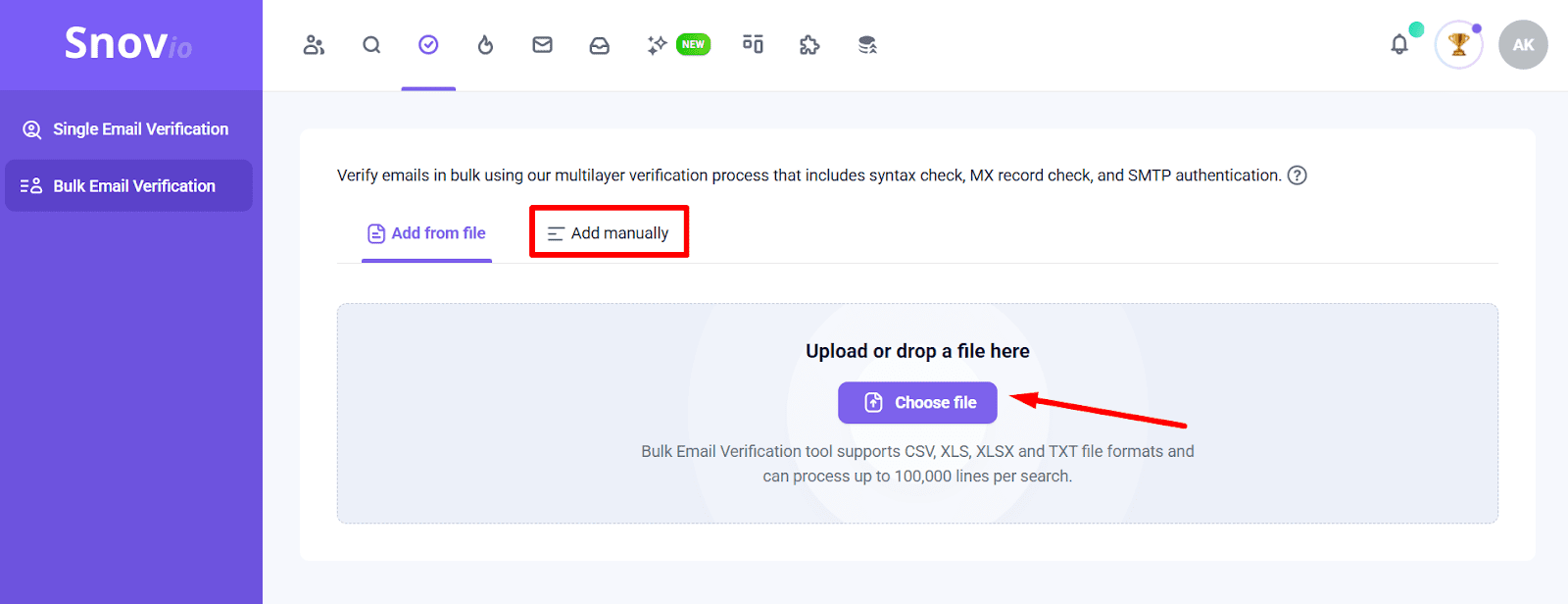Open the stacked coins credits icon
The width and height of the screenshot is (1568, 604).
pos(867,45)
